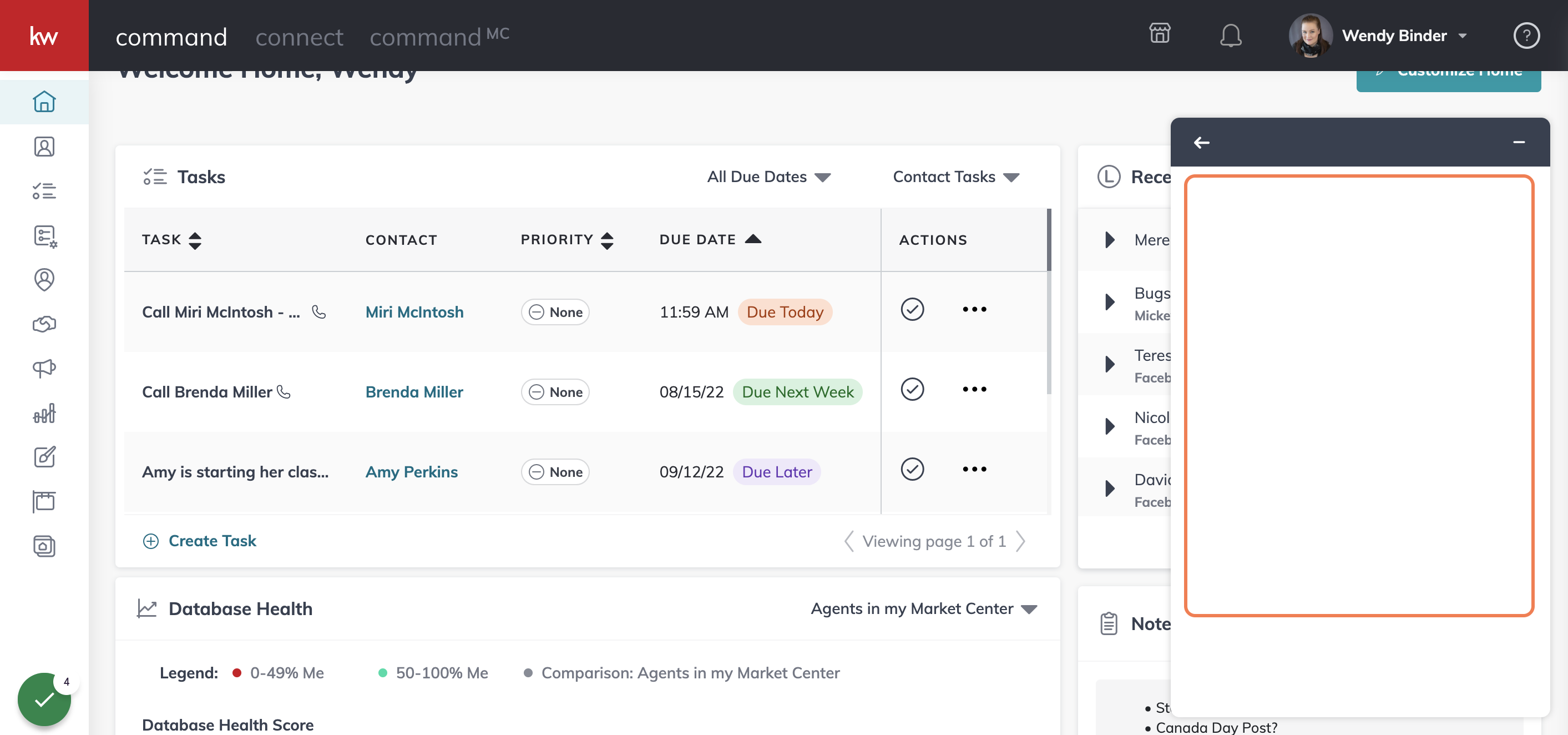
Task: Click the KW logo in top corner
Action: tap(44, 36)
